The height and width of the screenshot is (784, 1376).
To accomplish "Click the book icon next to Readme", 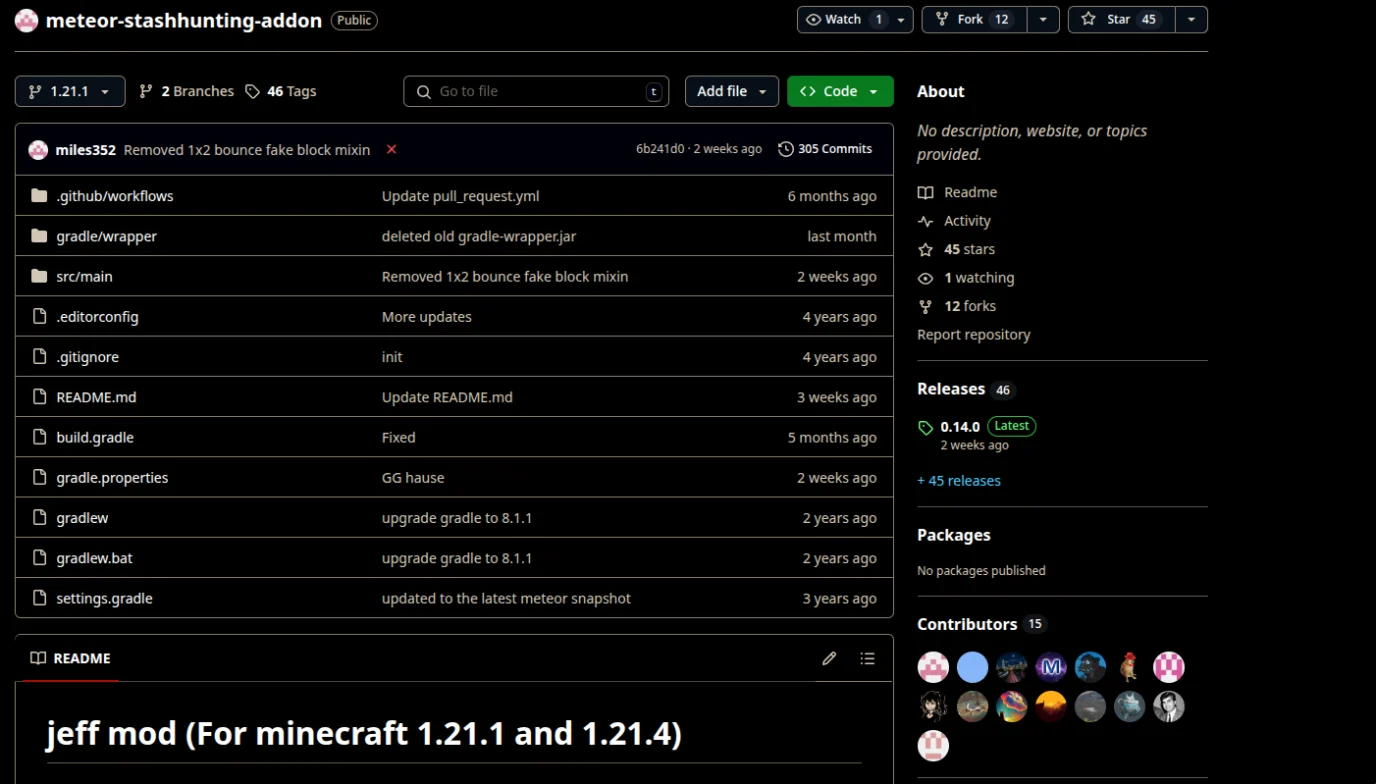I will point(926,192).
